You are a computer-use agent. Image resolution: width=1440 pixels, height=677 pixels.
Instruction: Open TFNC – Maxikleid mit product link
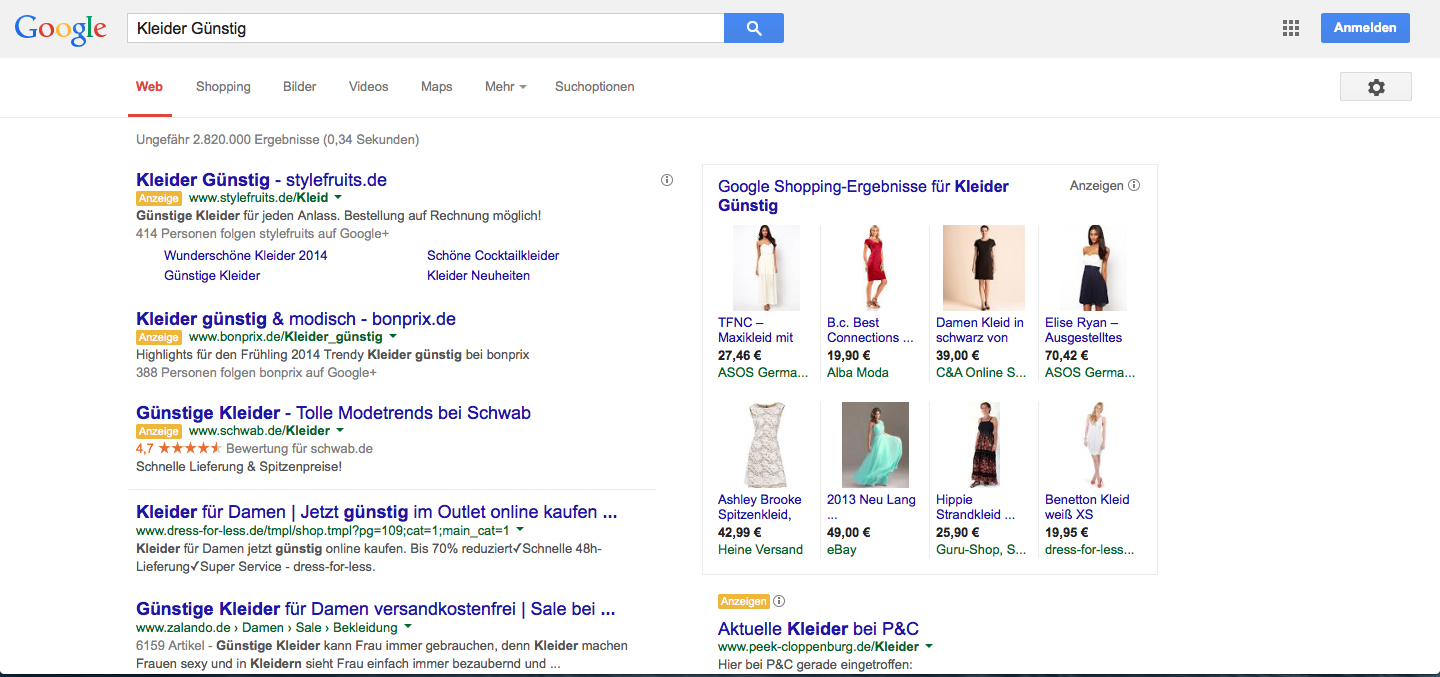756,330
